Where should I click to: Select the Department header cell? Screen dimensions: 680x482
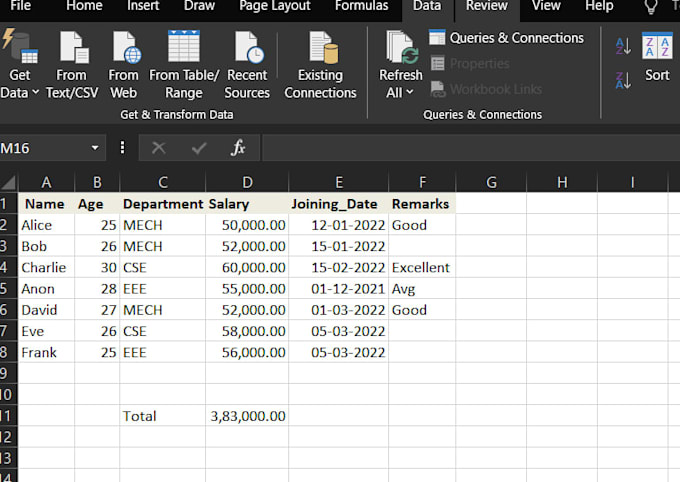pos(163,203)
